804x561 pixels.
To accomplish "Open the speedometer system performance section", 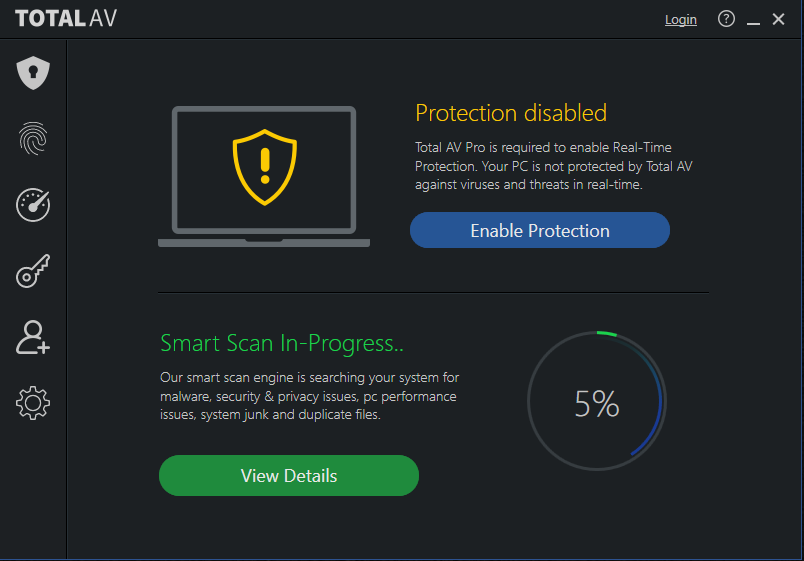I will coord(33,205).
